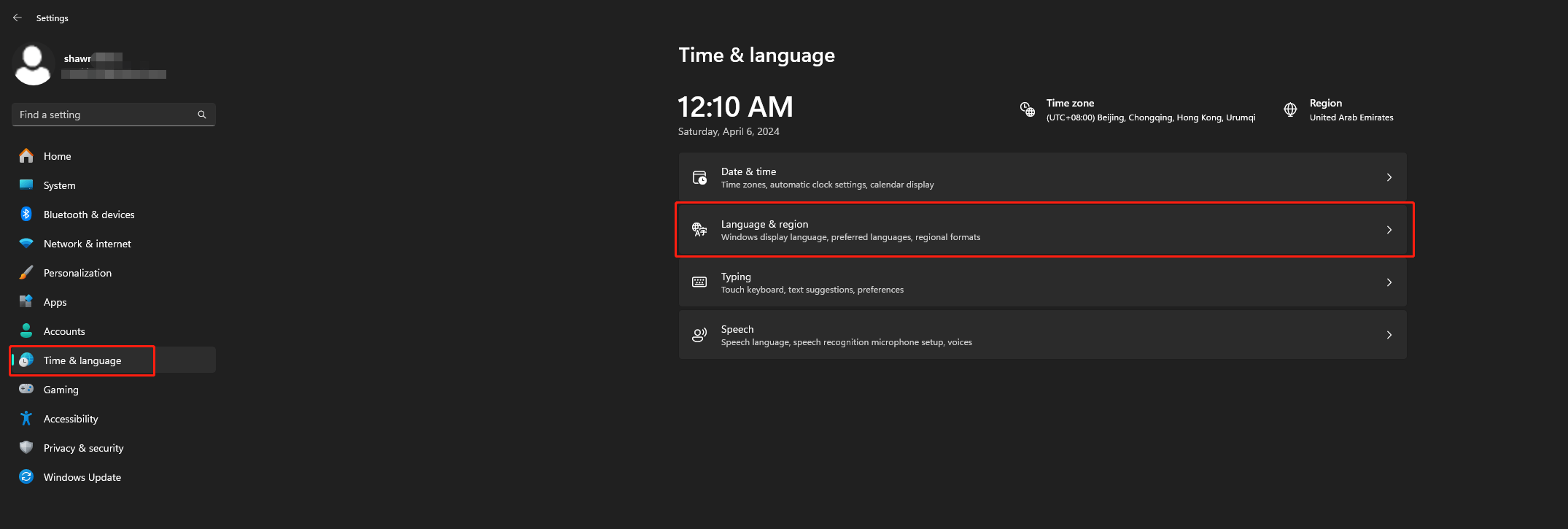
Task: Click the Find a setting search box
Action: (x=114, y=115)
